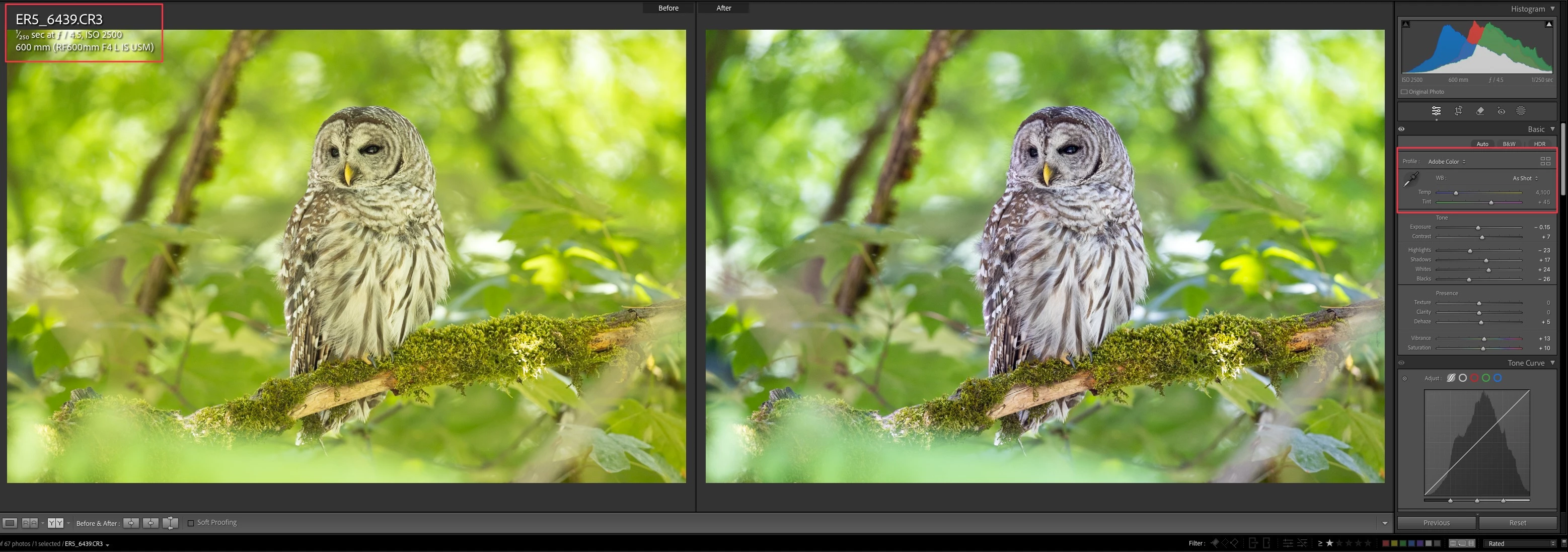Screen dimensions: 1568x552
Task: Click the HDR mode button
Action: [1539, 144]
